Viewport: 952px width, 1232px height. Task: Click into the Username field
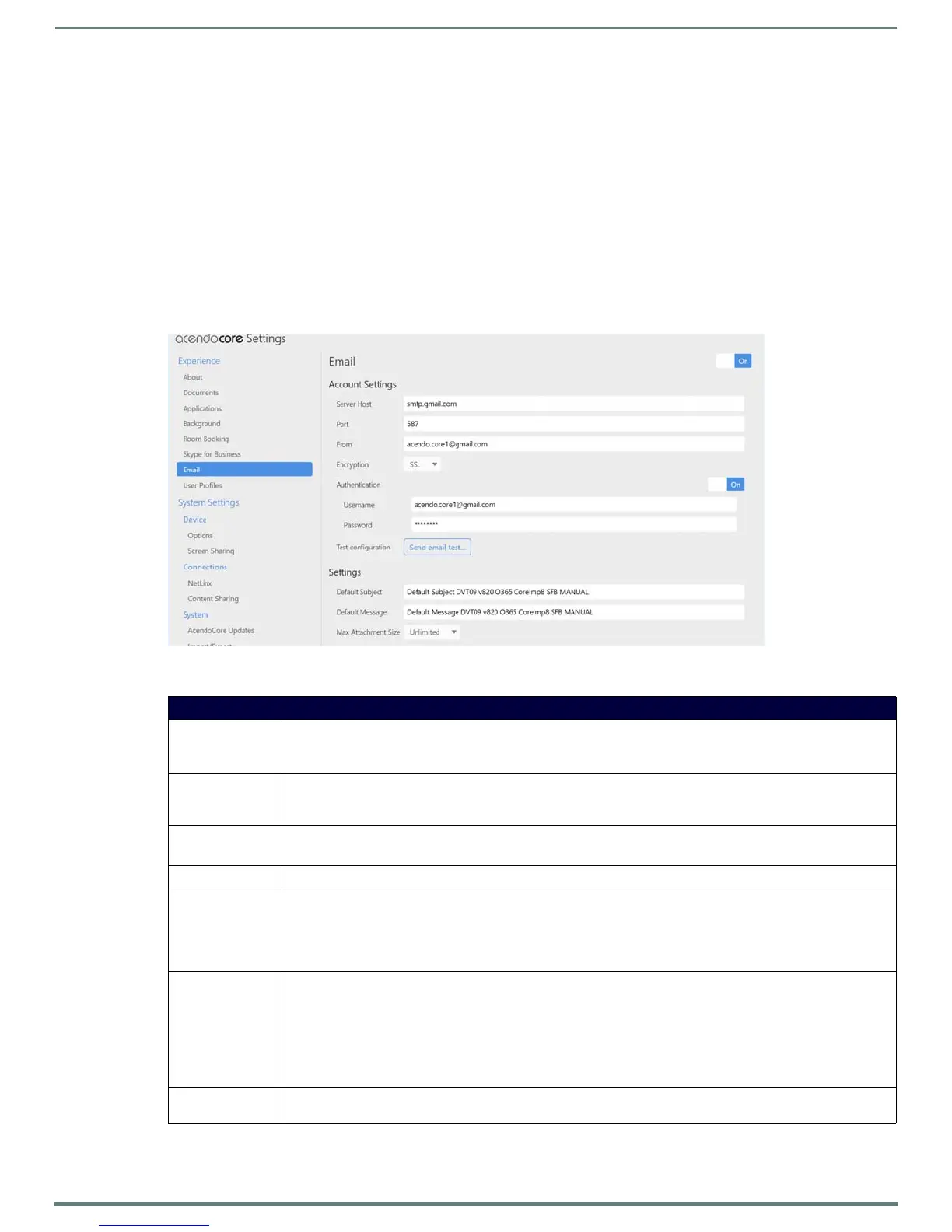click(574, 505)
